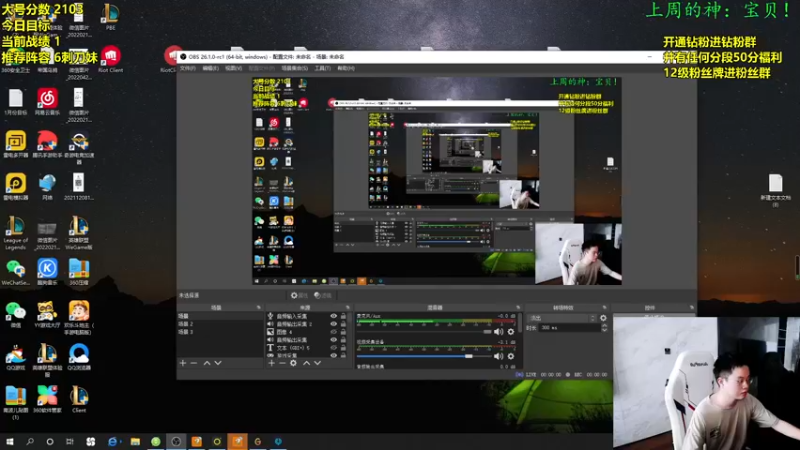Screen dimensions: 800x450
Task: Adjust second mixer channel blue volume slider
Action: (x=423, y=356)
